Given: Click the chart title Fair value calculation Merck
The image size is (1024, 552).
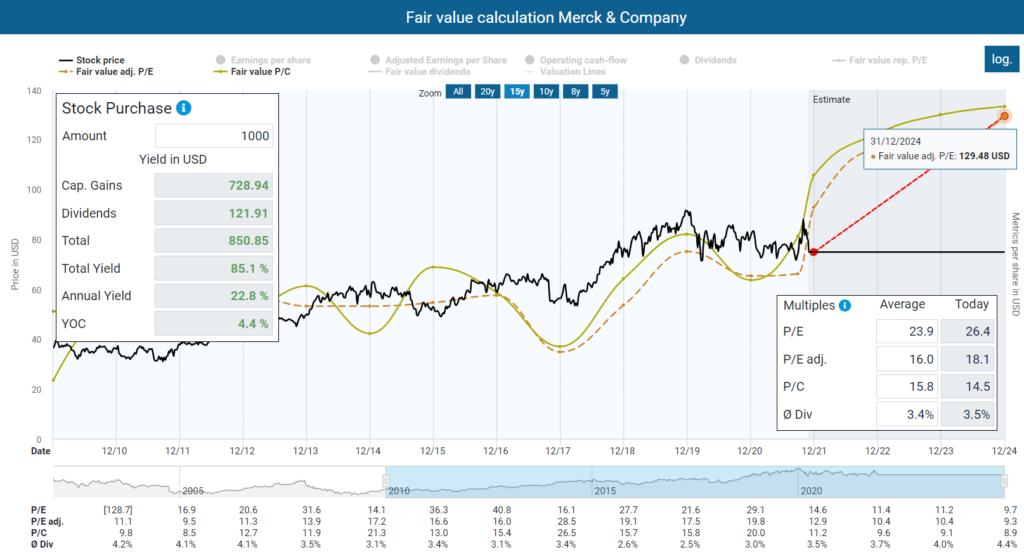Looking at the screenshot, I should (x=546, y=18).
